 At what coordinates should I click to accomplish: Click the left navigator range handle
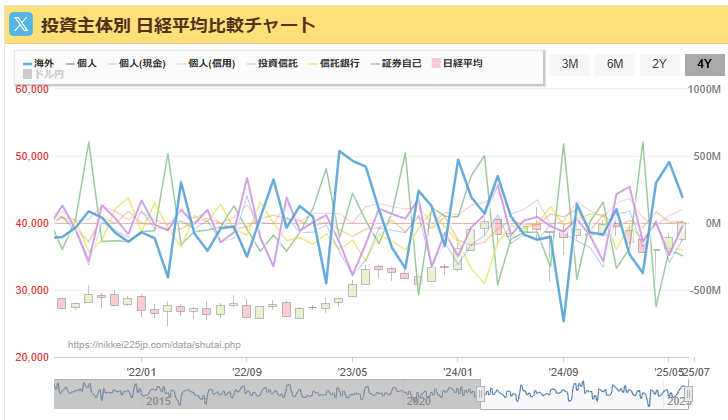(x=481, y=394)
